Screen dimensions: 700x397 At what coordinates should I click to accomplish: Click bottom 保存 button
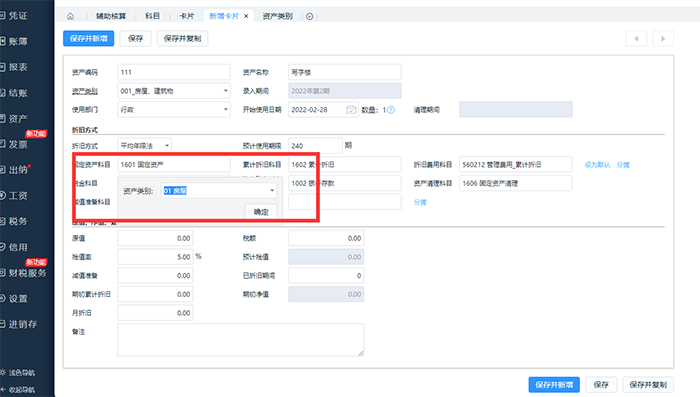point(601,384)
